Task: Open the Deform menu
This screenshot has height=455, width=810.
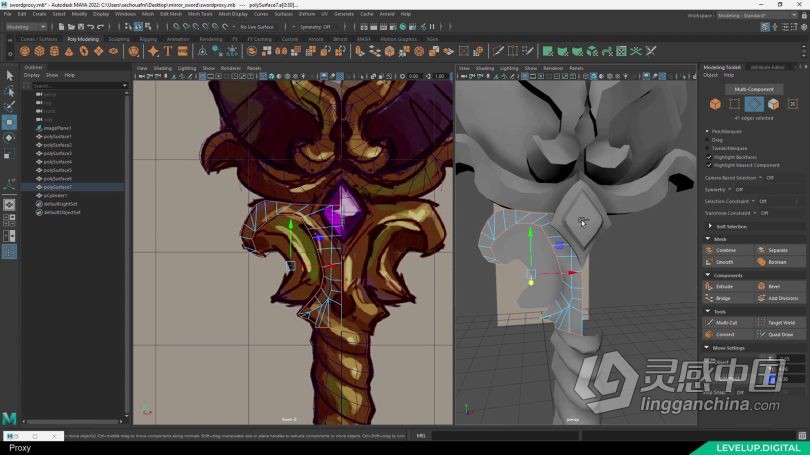Action: pos(307,14)
